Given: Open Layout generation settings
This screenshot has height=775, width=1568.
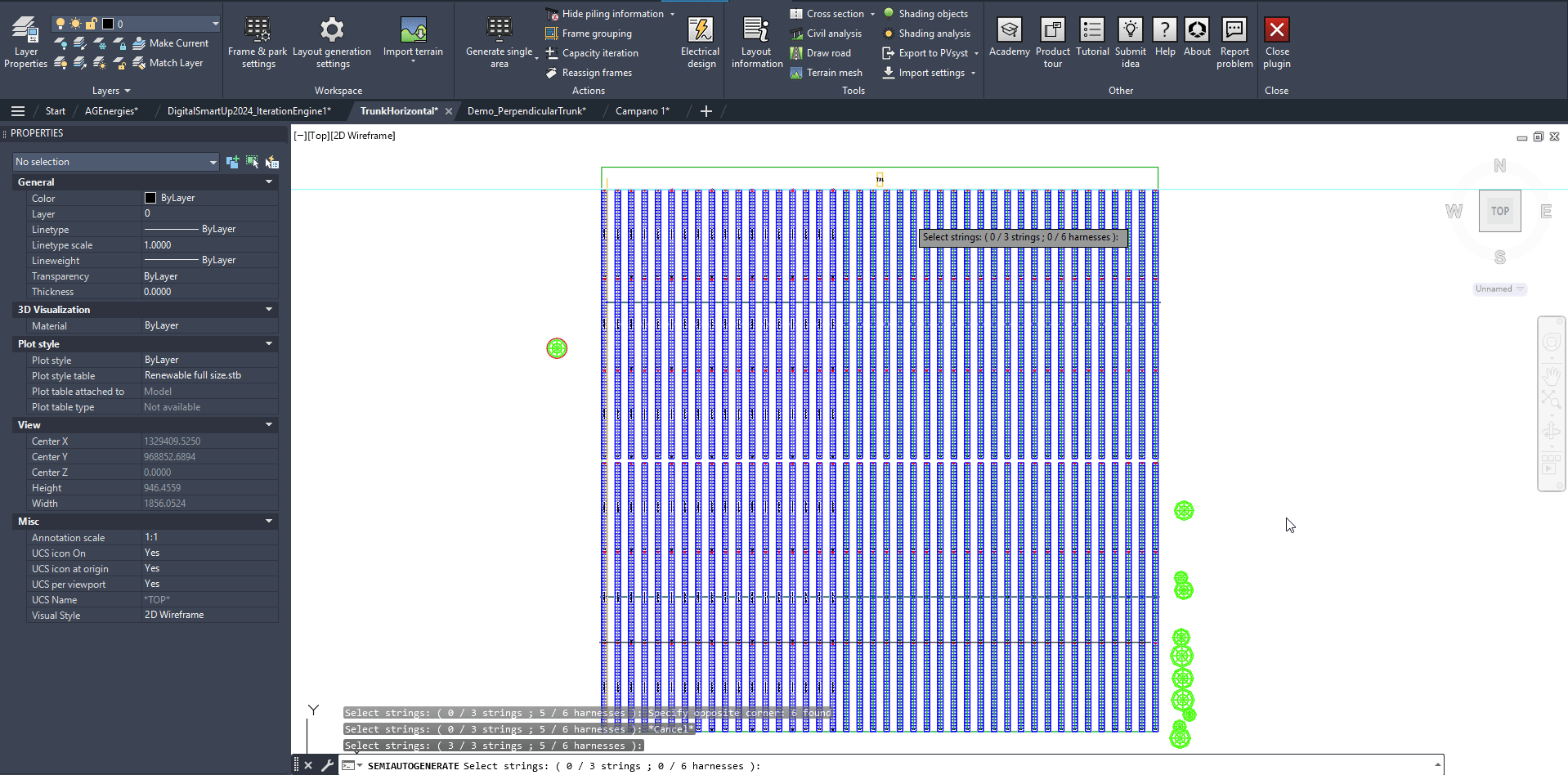Looking at the screenshot, I should coord(332,43).
